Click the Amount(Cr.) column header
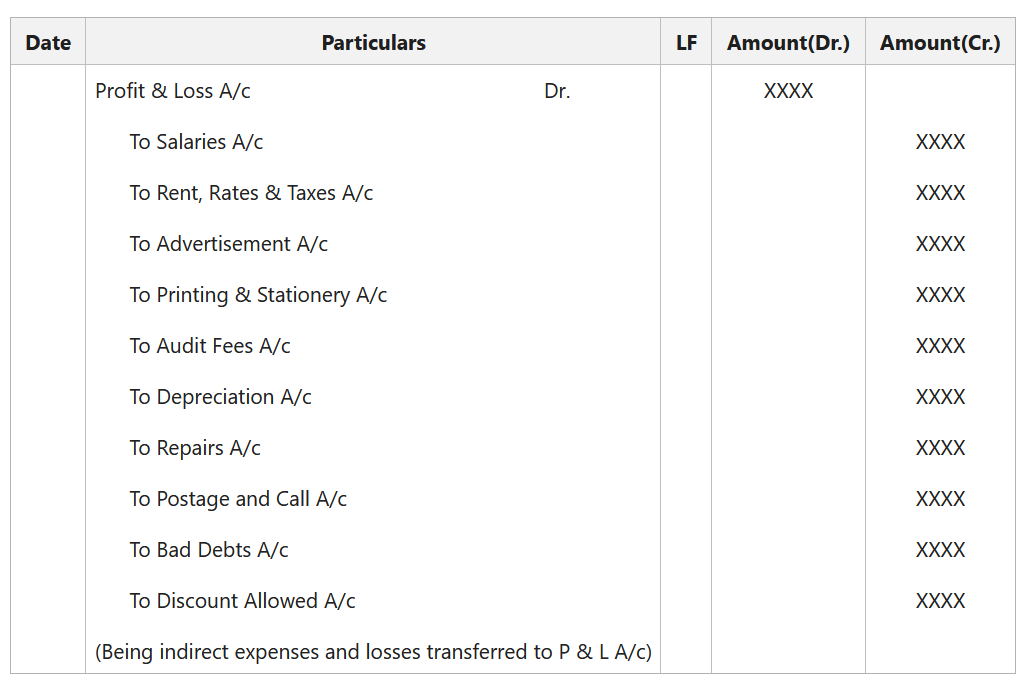The width and height of the screenshot is (1027, 683). [940, 43]
